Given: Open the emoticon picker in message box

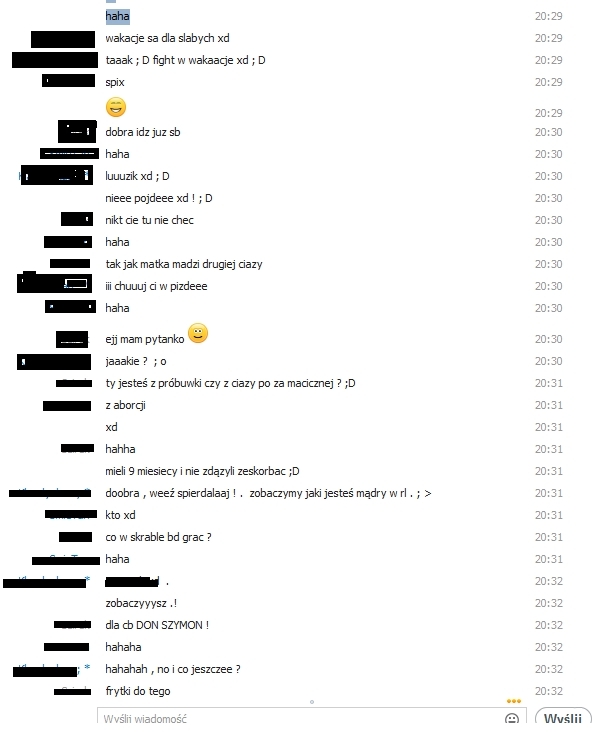Looking at the screenshot, I should point(512,719).
